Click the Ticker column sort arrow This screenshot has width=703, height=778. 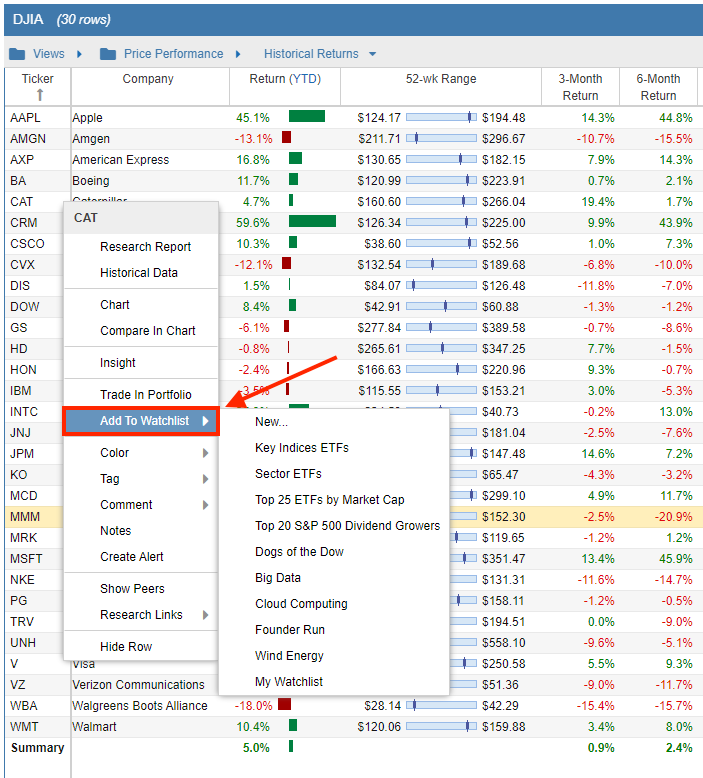pos(40,95)
